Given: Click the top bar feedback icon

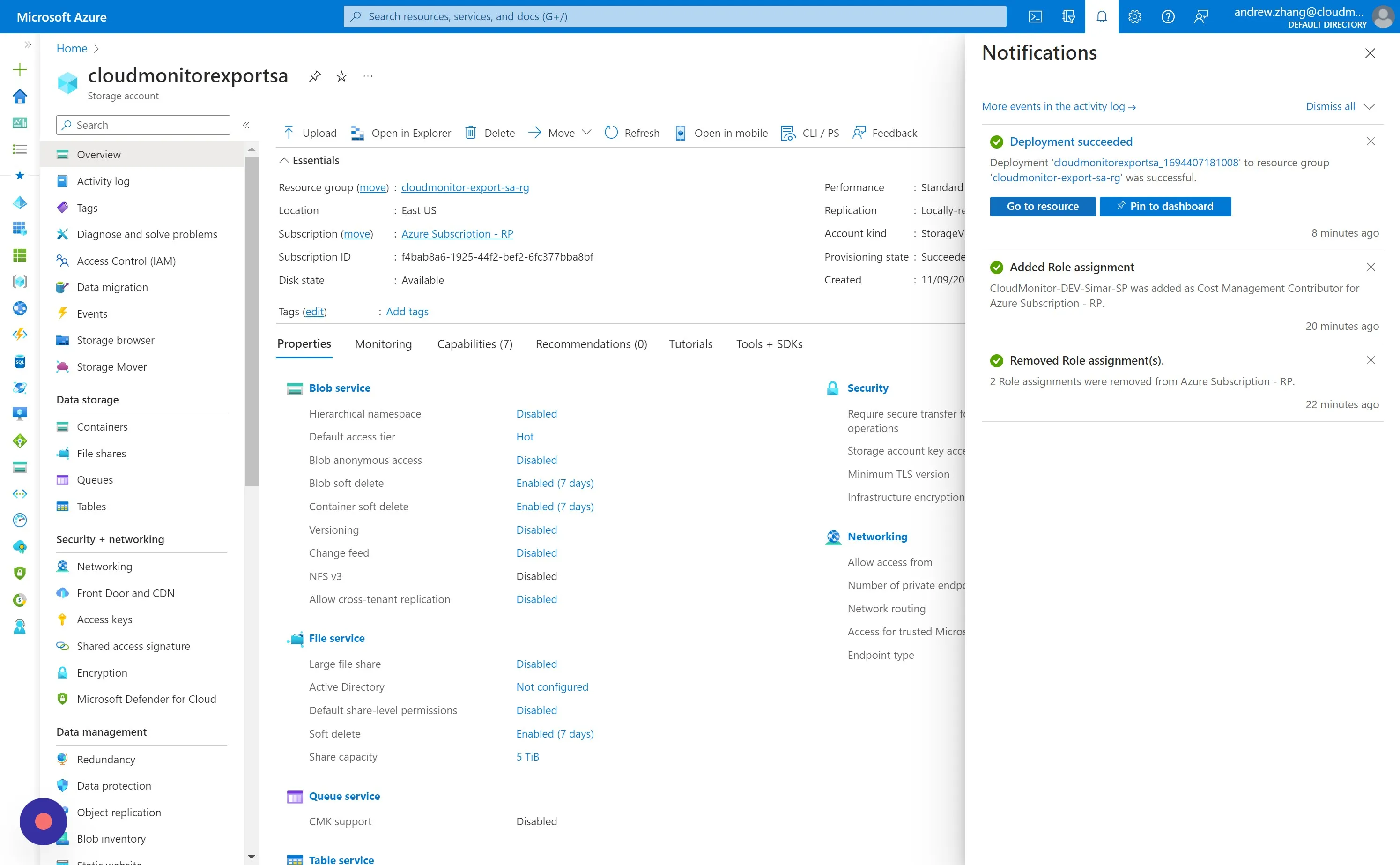Looking at the screenshot, I should point(1201,16).
